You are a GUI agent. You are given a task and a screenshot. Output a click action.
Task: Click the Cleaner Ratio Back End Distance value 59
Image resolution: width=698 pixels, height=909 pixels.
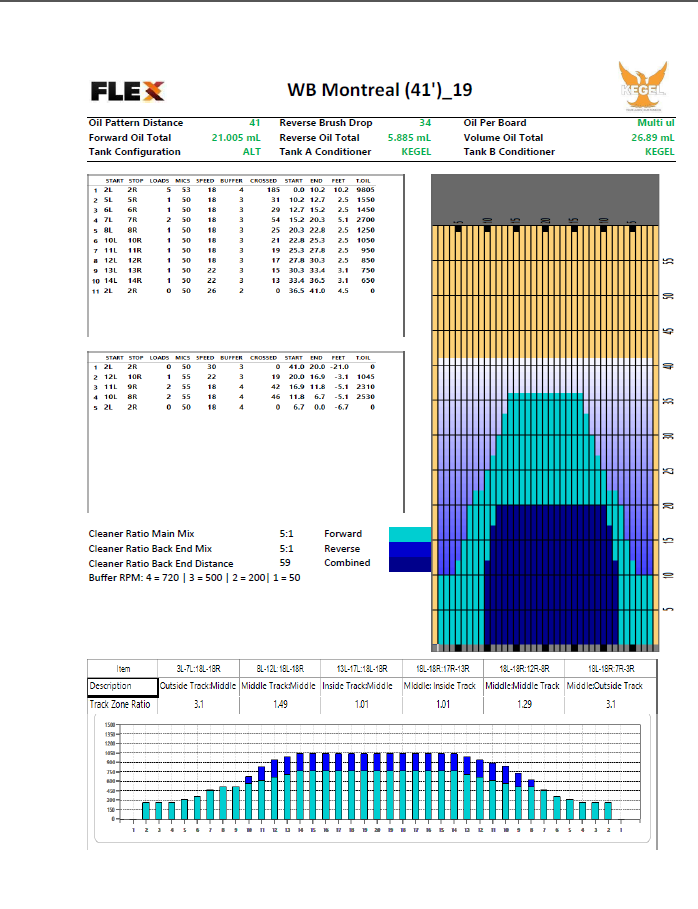(x=286, y=563)
